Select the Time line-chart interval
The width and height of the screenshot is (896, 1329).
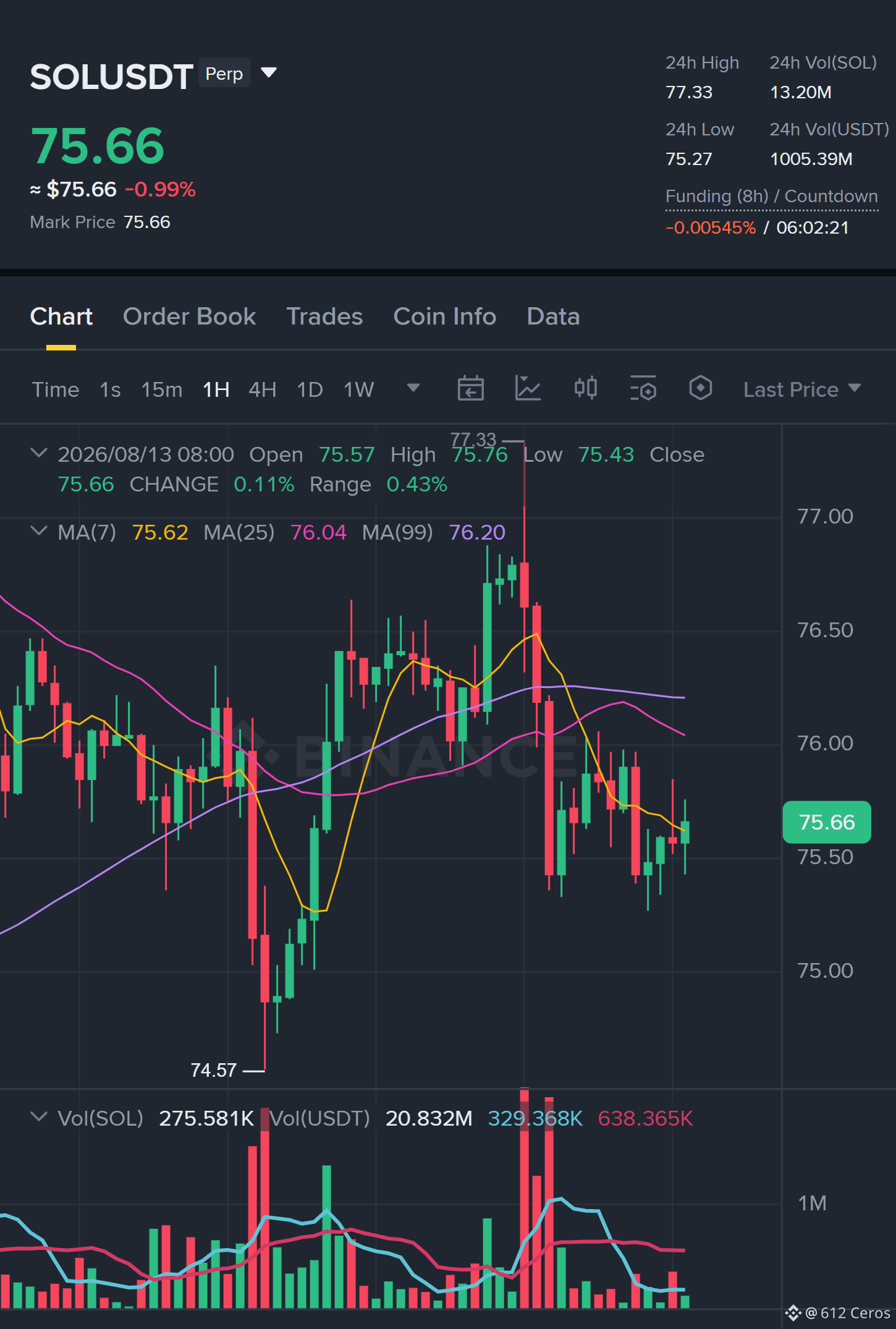pos(56,389)
